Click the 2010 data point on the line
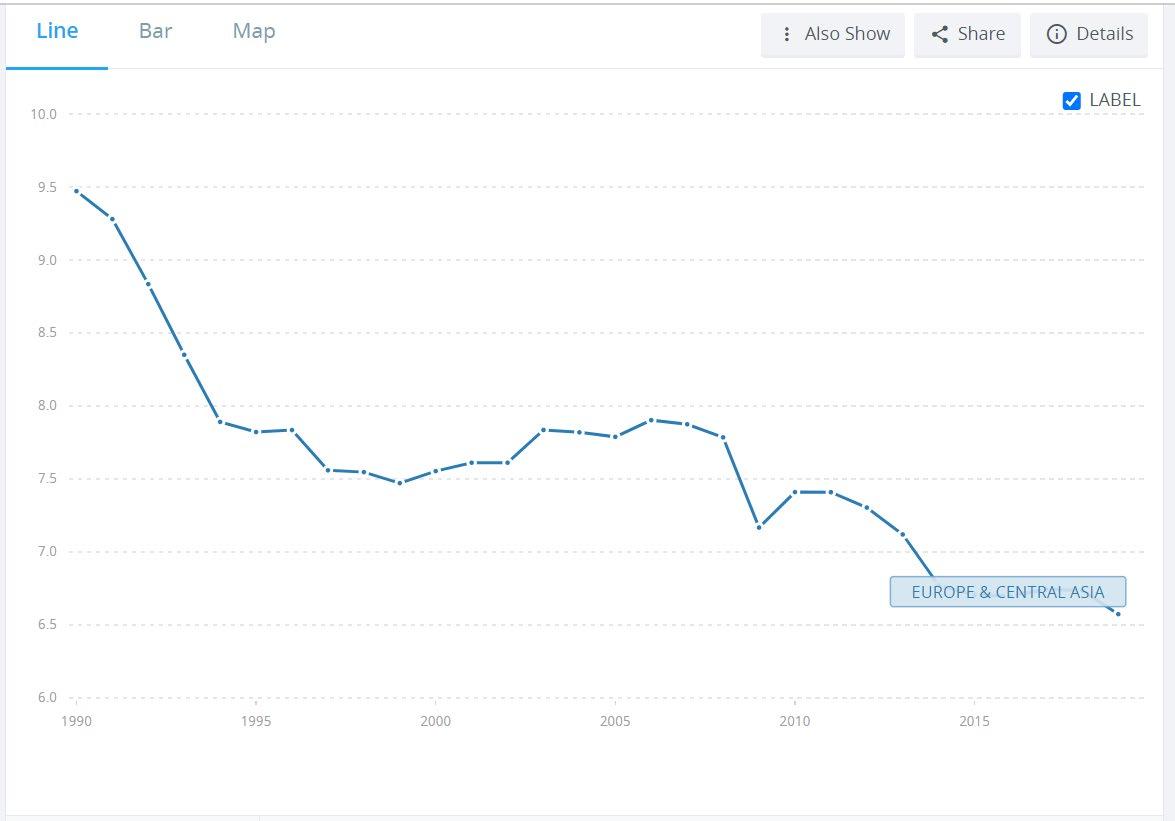 click(795, 492)
